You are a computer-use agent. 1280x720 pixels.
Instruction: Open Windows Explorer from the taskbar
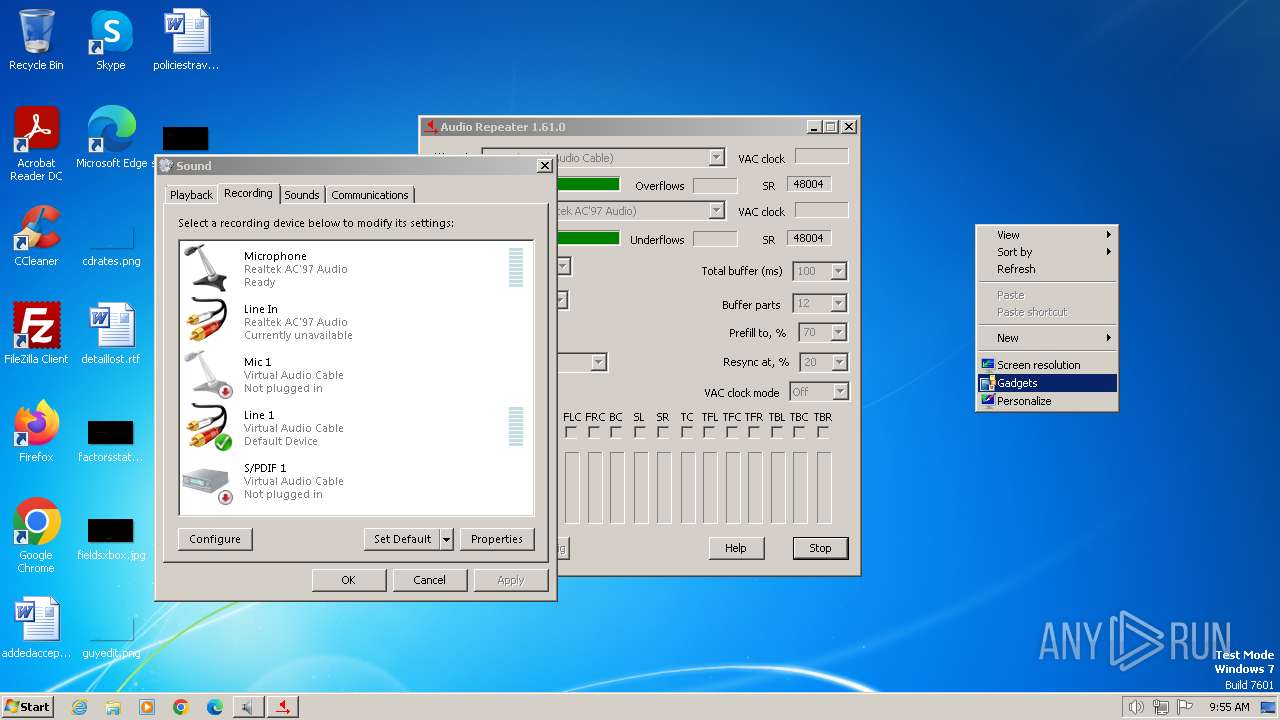[113, 707]
